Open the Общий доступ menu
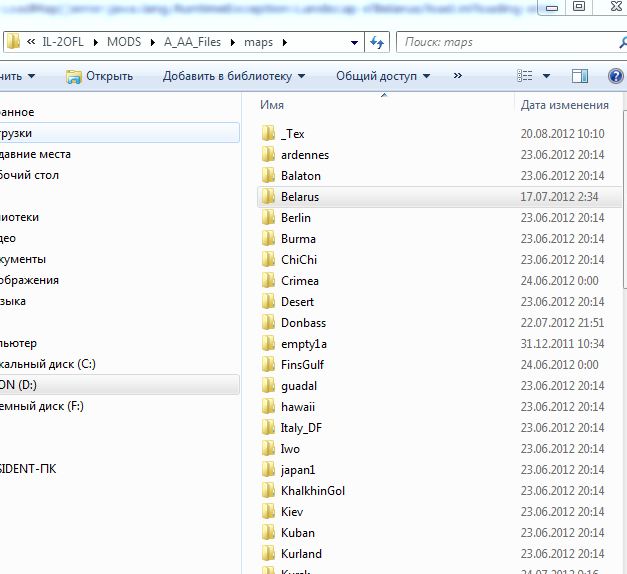Viewport: 627px width, 574px height. [x=383, y=76]
